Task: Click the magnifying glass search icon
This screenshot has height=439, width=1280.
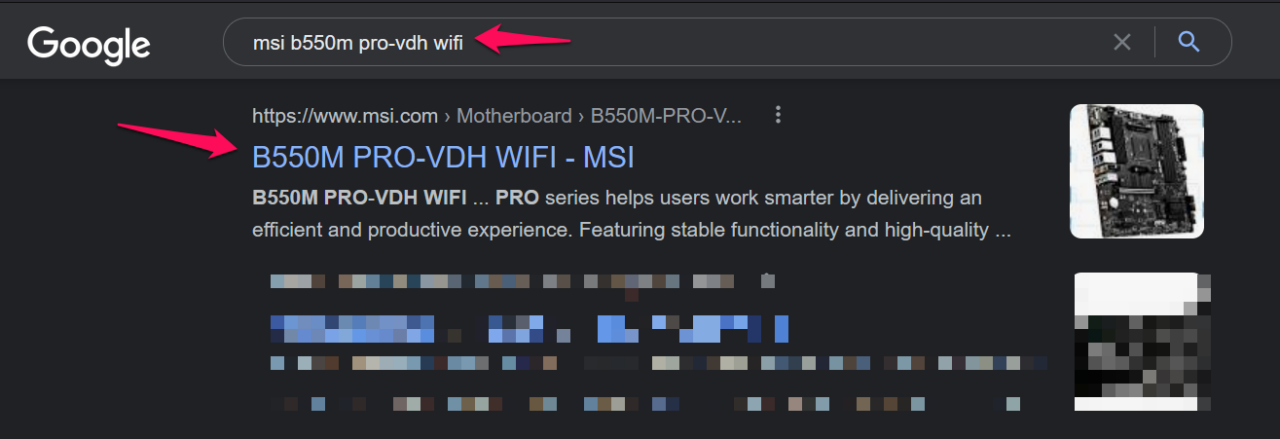Action: click(x=1188, y=42)
